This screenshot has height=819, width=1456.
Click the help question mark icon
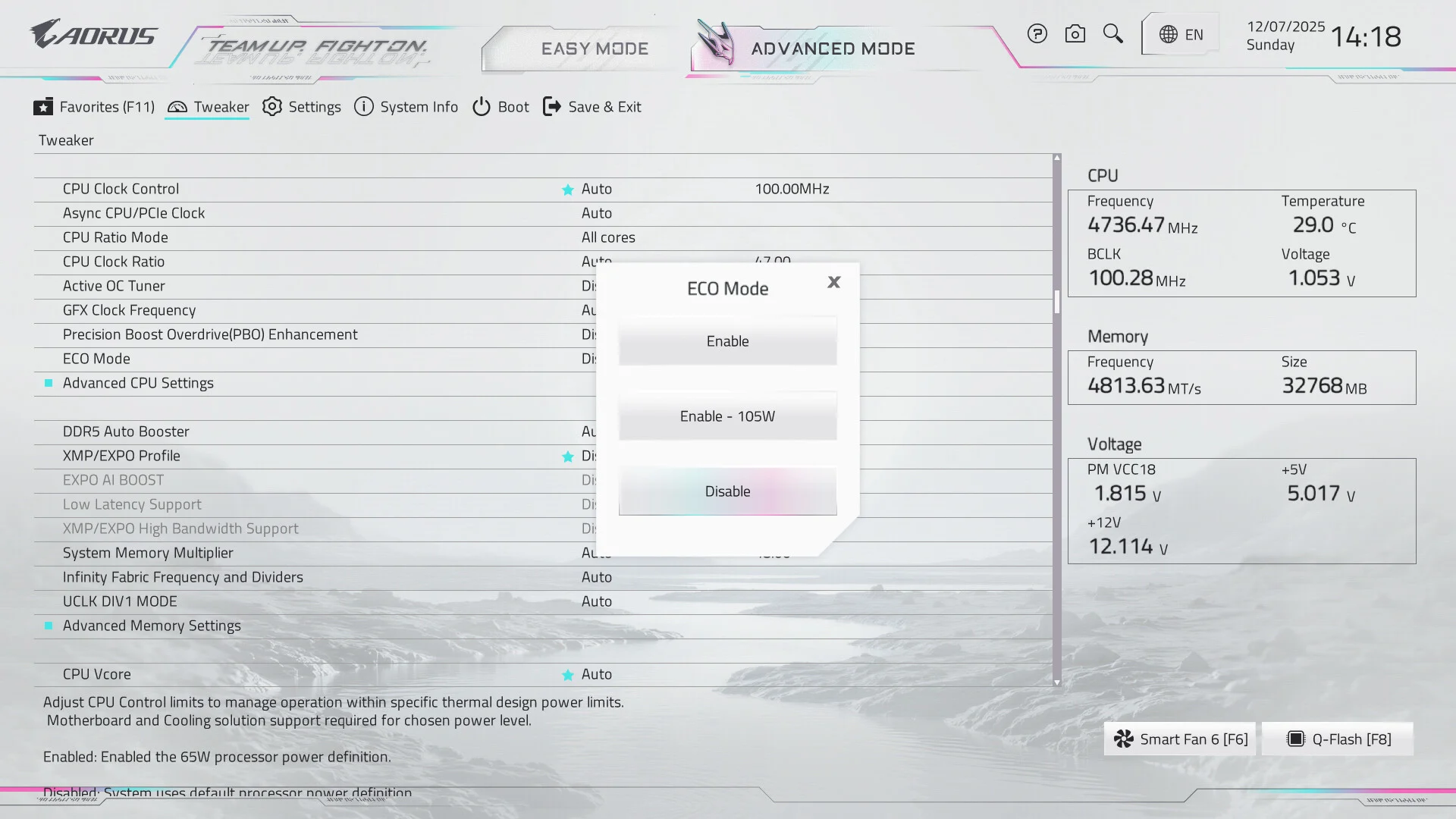click(x=1037, y=34)
